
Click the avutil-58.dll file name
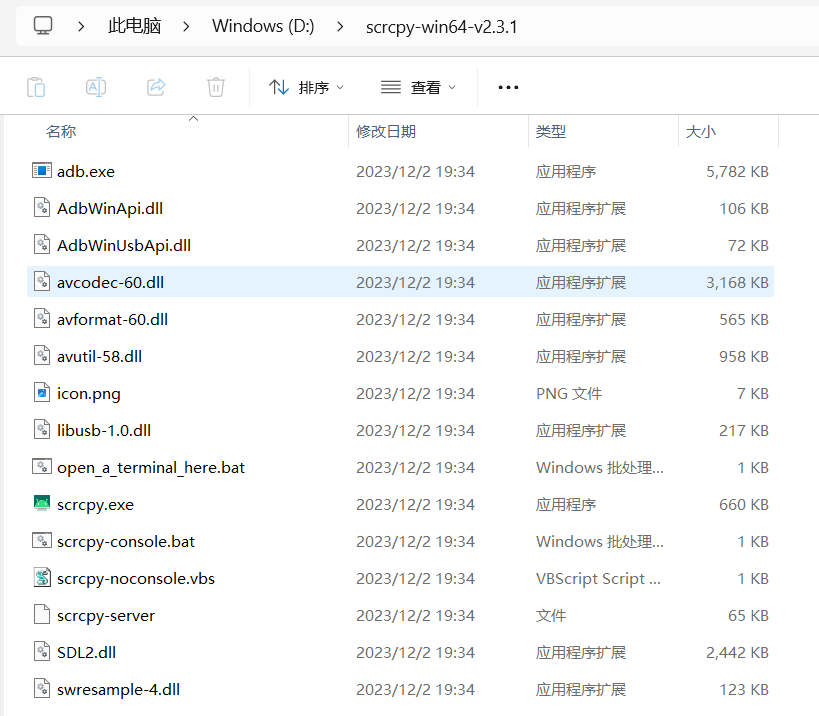coord(99,357)
